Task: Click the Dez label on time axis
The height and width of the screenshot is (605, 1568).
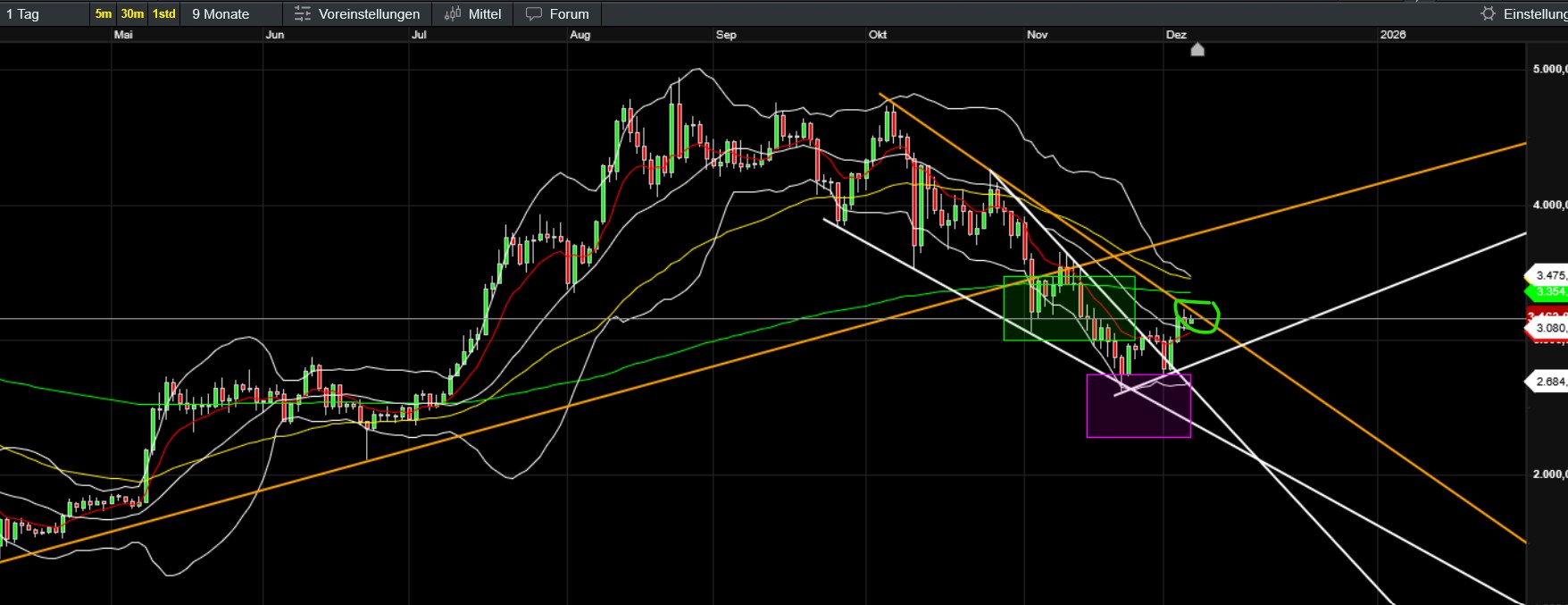Action: click(x=1176, y=34)
